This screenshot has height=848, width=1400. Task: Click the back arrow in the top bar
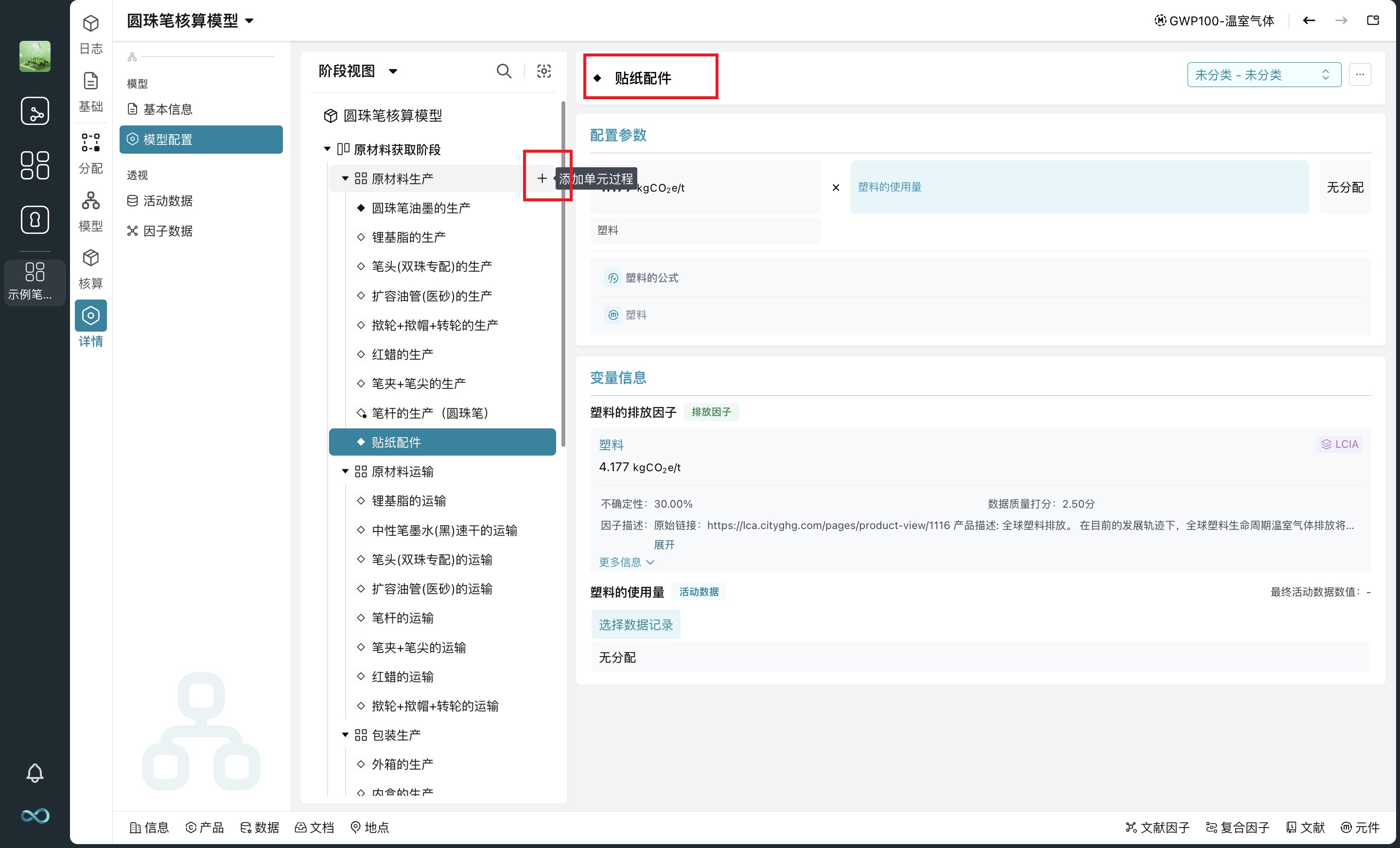tap(1309, 20)
